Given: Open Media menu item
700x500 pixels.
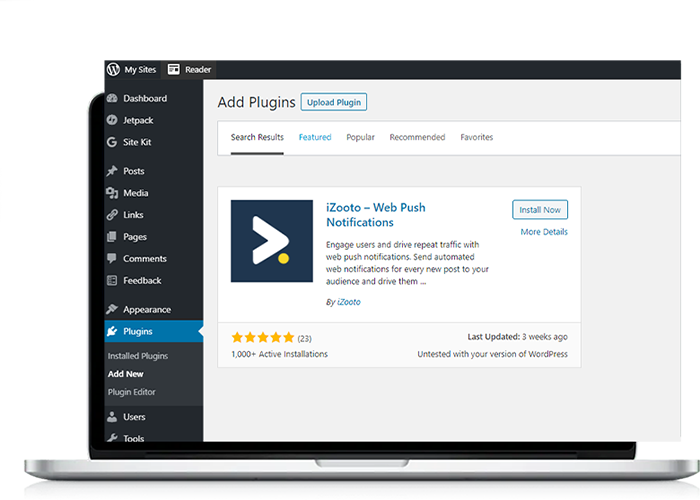Looking at the screenshot, I should point(136,193).
